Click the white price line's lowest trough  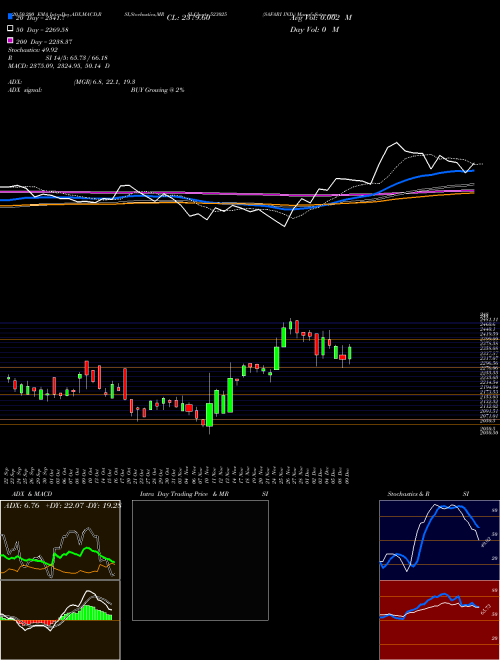point(285,226)
